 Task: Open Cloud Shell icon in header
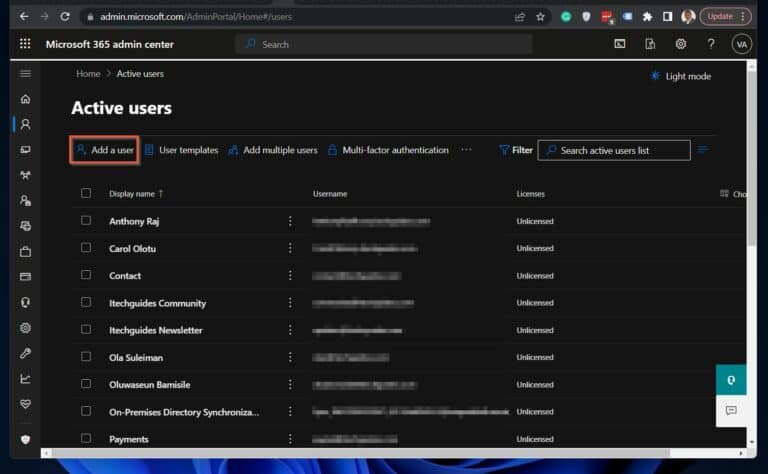[x=620, y=44]
